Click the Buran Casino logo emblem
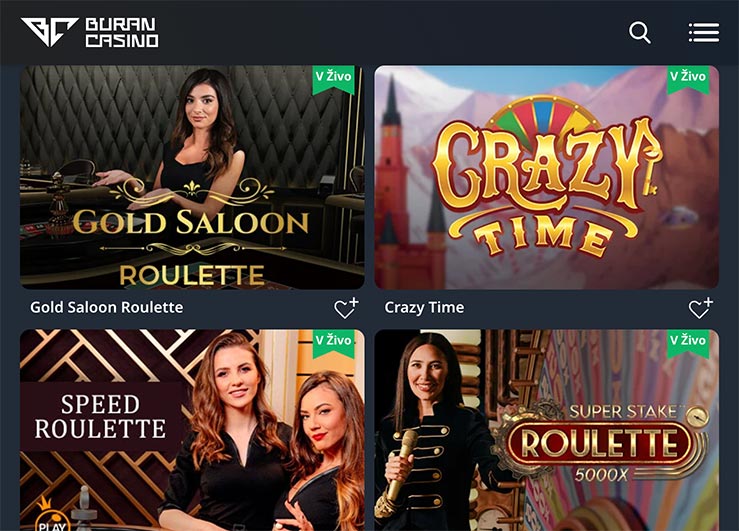Image resolution: width=739 pixels, height=531 pixels. coord(49,32)
